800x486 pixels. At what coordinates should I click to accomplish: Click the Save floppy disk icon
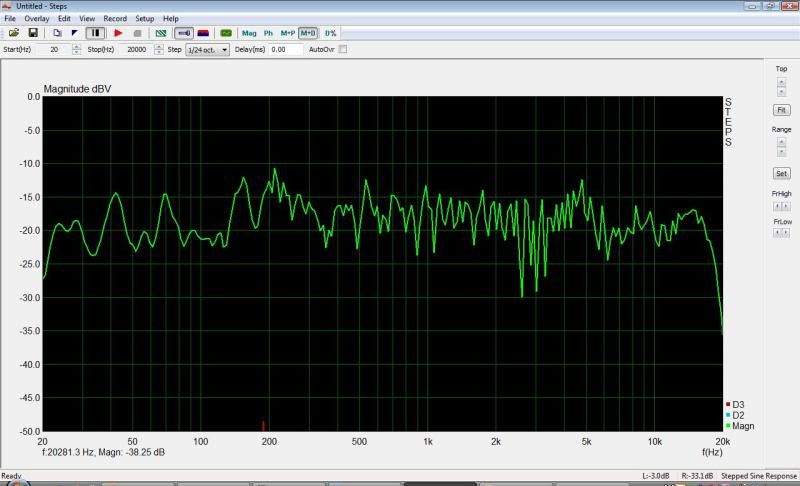[32, 33]
